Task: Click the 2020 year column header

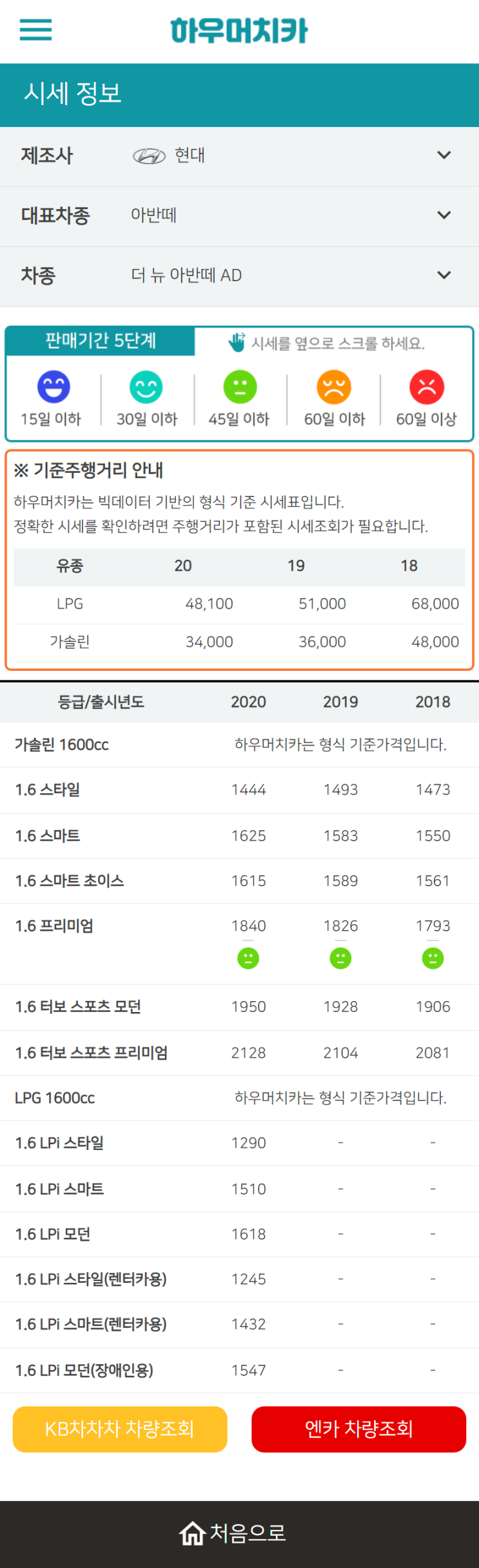Action: point(248,702)
